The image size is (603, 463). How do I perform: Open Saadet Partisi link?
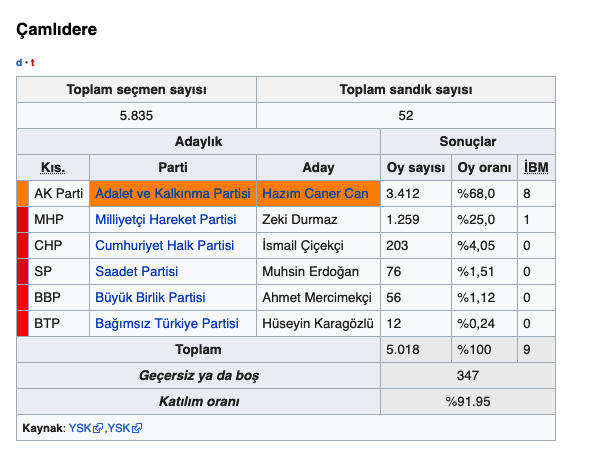[137, 271]
